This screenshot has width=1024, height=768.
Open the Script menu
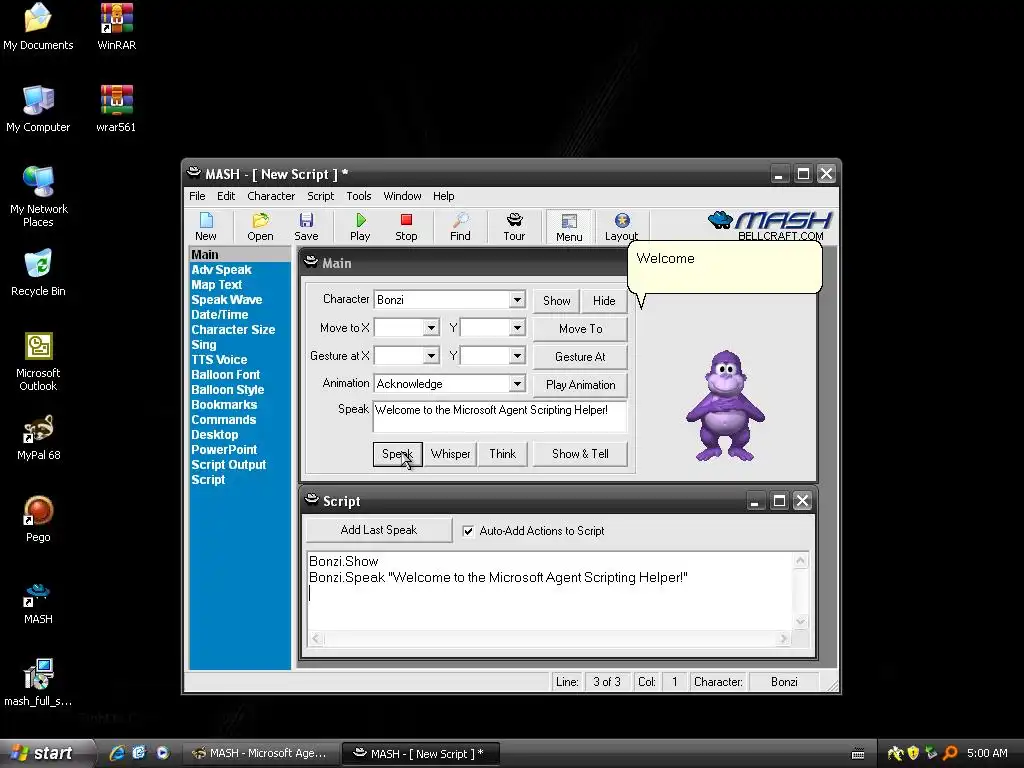pos(321,196)
